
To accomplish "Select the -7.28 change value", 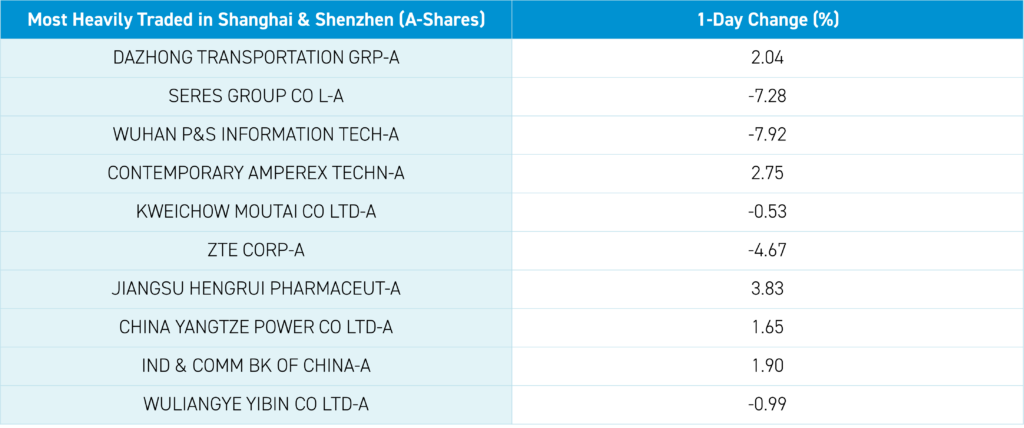I will point(768,96).
